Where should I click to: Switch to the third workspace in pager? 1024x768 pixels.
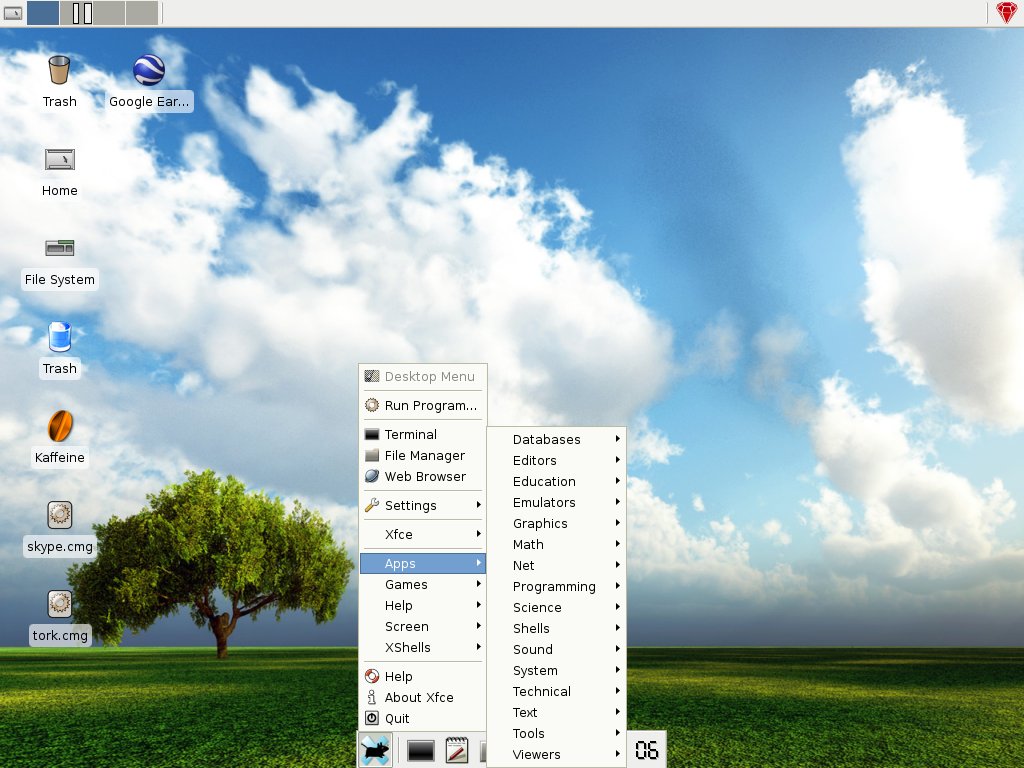coord(109,13)
